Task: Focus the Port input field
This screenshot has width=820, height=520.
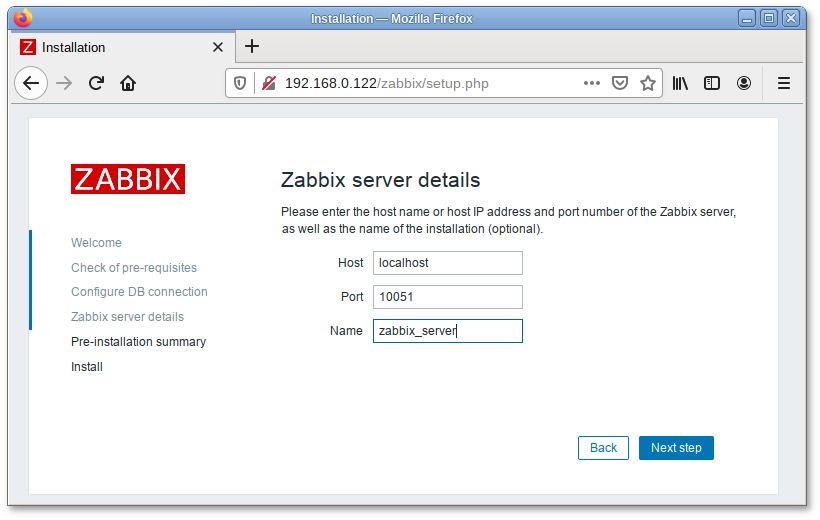Action: point(448,297)
